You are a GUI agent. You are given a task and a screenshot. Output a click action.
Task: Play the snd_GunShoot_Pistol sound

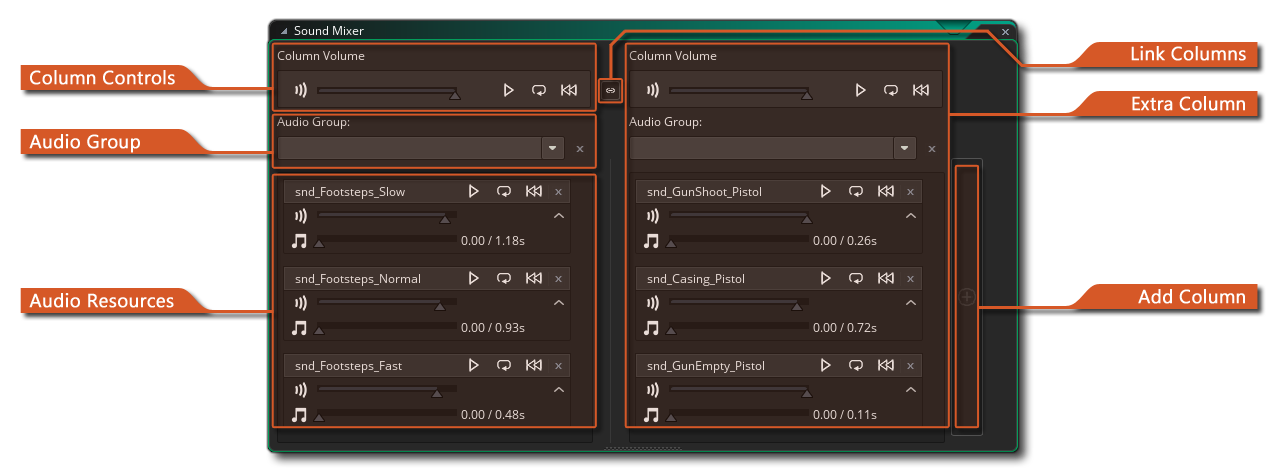826,191
